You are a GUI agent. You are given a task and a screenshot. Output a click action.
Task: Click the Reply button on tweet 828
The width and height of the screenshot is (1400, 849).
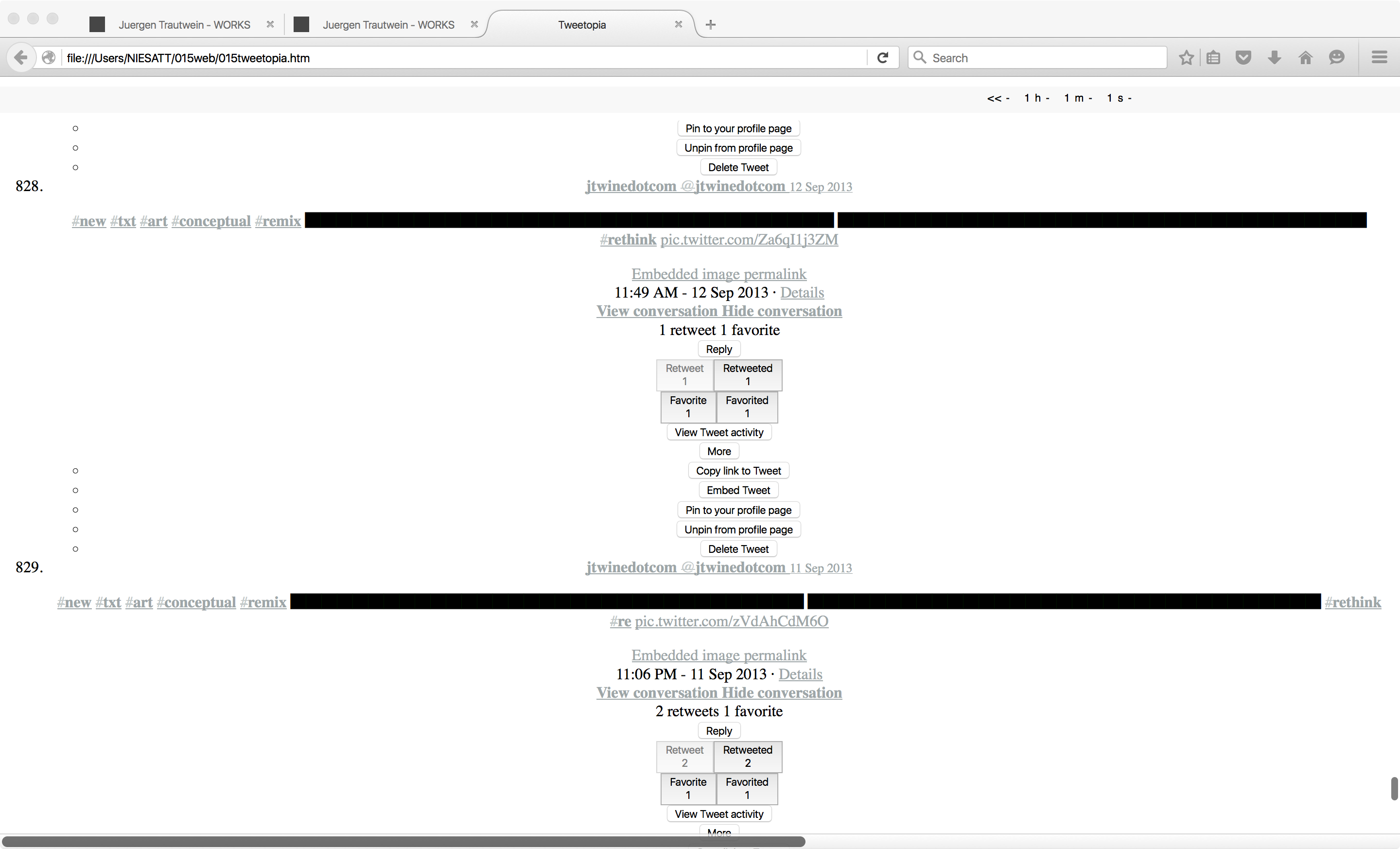click(718, 349)
